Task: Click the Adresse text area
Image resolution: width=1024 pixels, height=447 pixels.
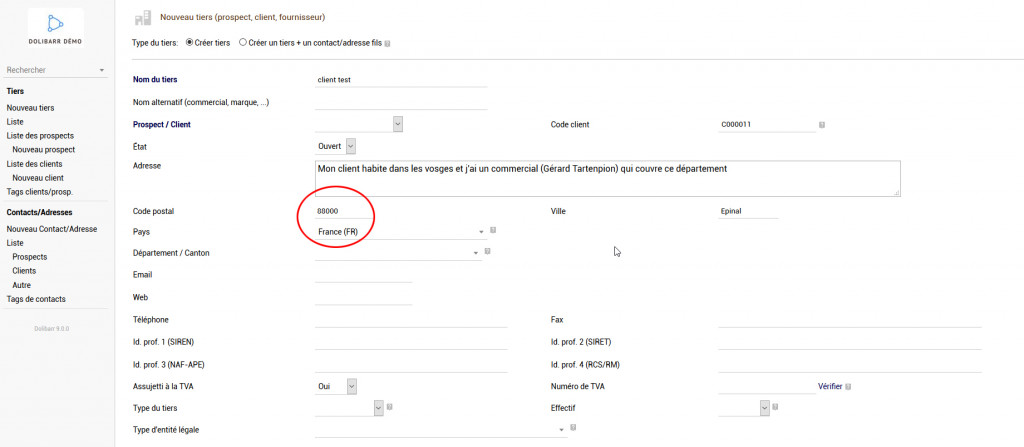Action: 608,179
